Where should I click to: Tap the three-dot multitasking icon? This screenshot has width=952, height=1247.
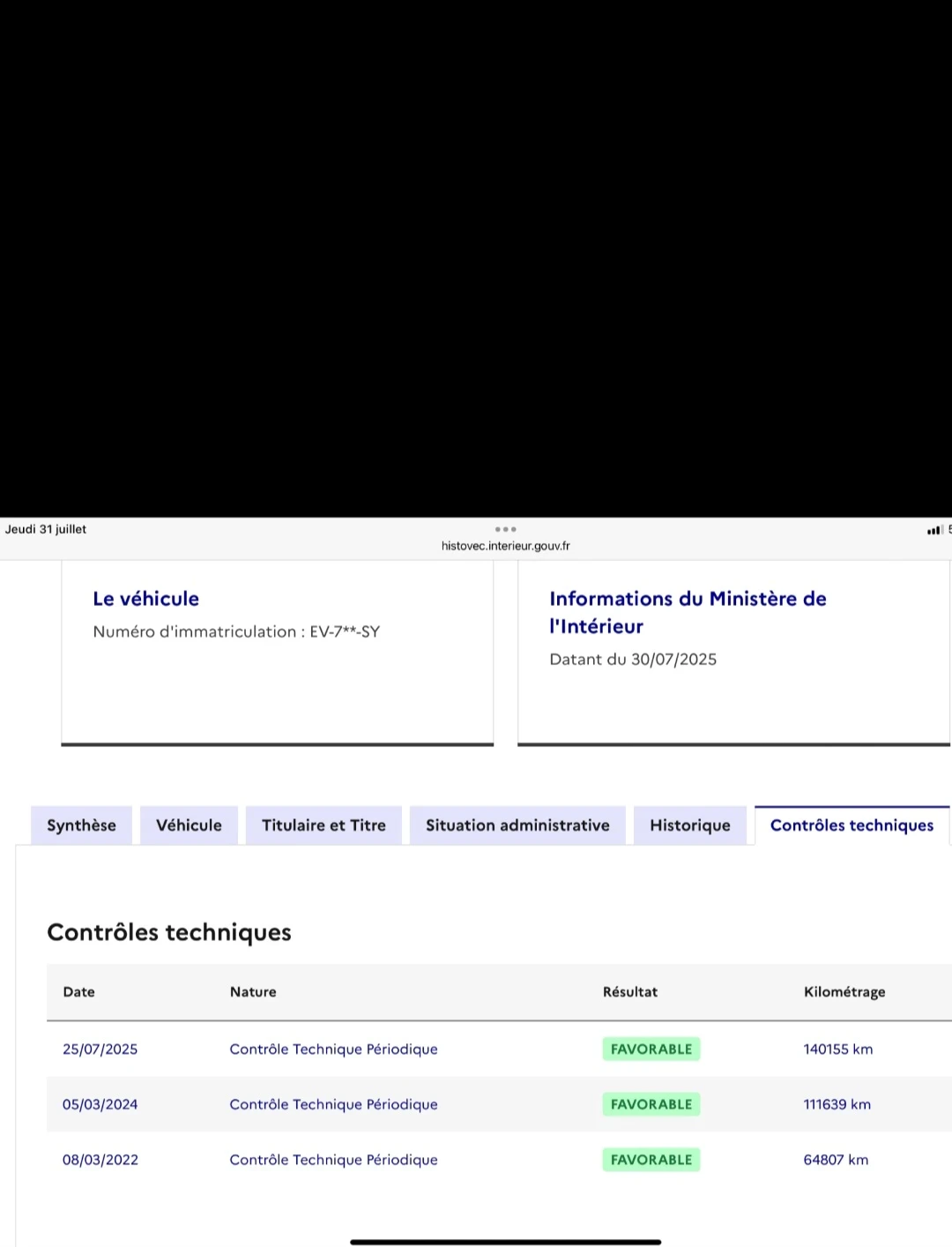pos(505,529)
